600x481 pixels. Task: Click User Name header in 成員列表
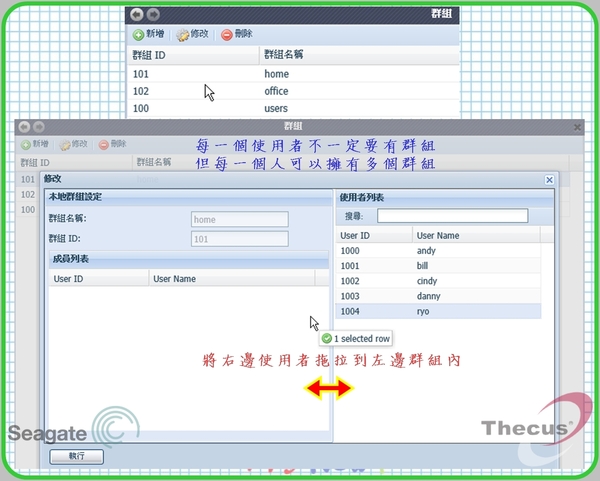[232, 279]
